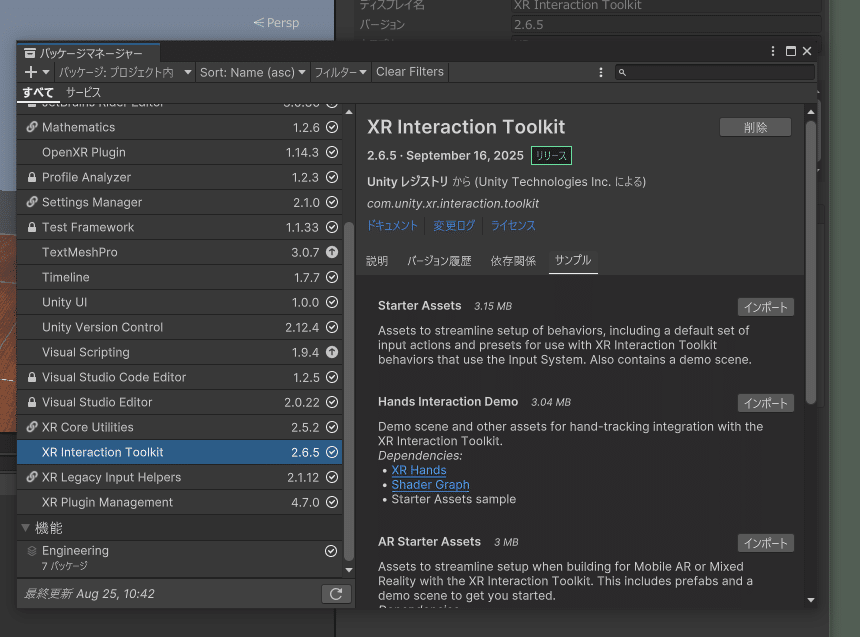Click the update arrow icon for Visual Scripting
860x637 pixels.
tap(332, 352)
